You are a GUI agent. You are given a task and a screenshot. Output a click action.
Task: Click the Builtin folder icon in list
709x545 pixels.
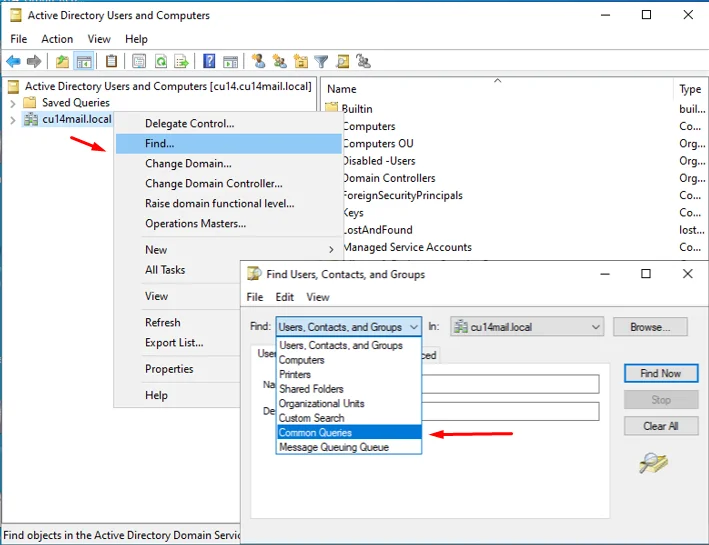(x=331, y=108)
